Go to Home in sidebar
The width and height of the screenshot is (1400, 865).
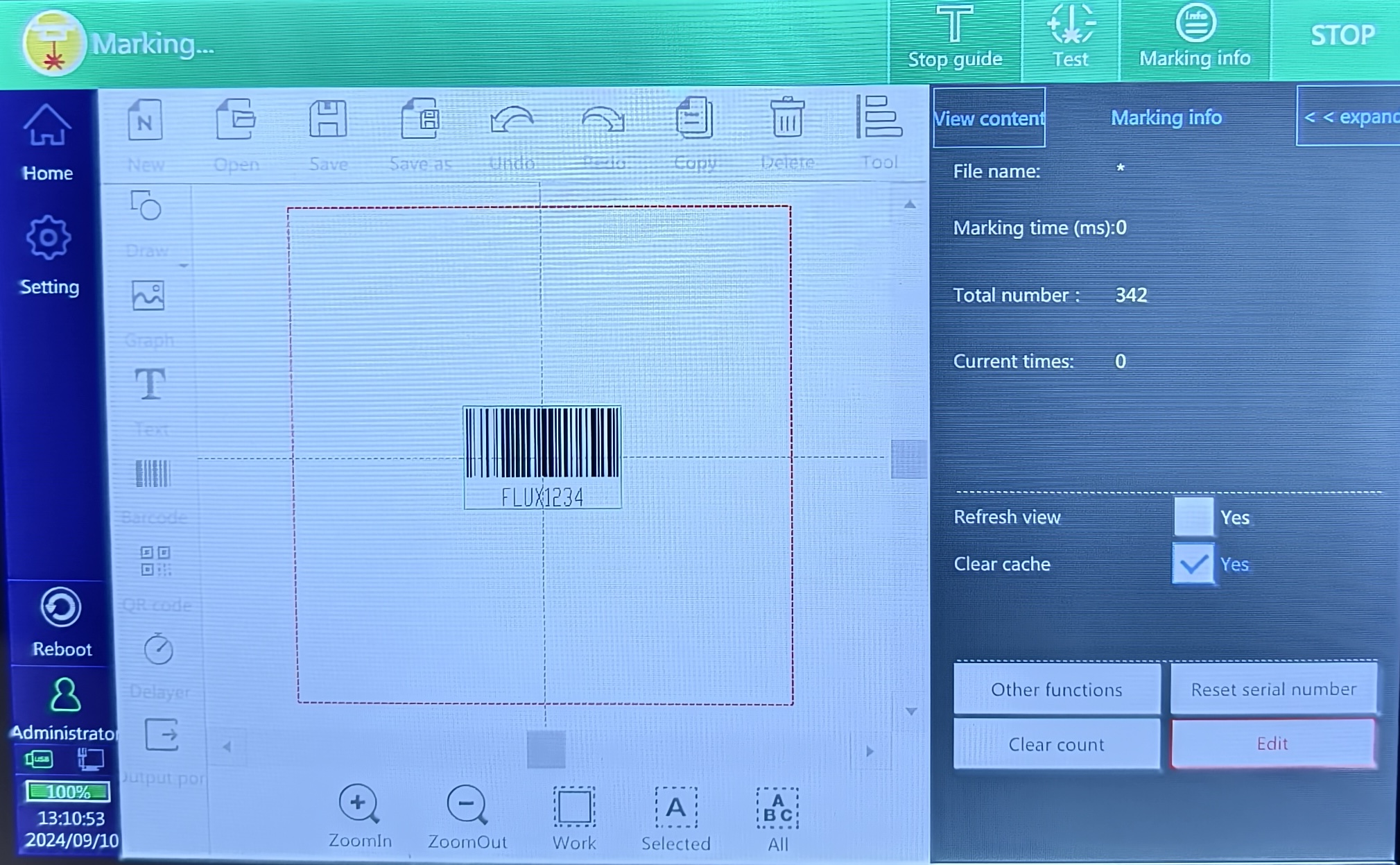coord(47,142)
